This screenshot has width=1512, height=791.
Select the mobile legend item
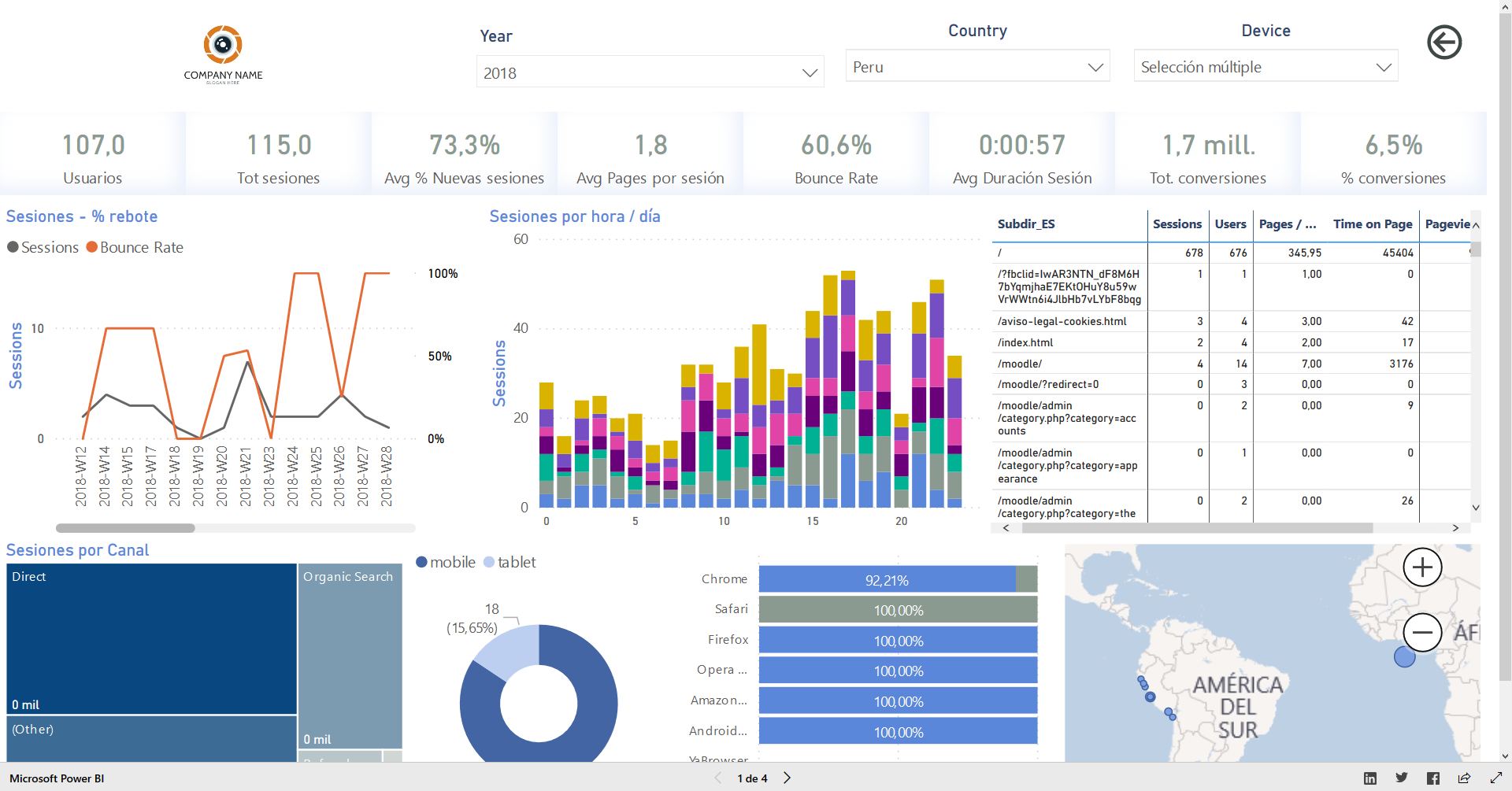[x=446, y=562]
